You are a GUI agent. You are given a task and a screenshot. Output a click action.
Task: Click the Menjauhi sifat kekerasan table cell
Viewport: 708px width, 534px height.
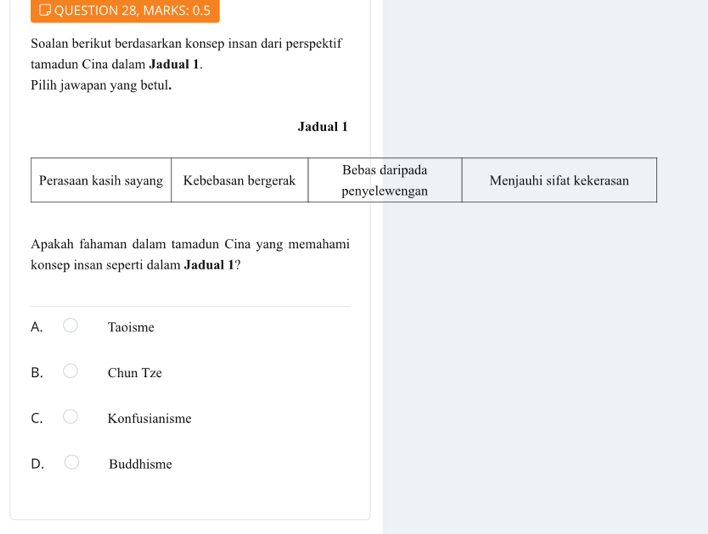coord(559,180)
